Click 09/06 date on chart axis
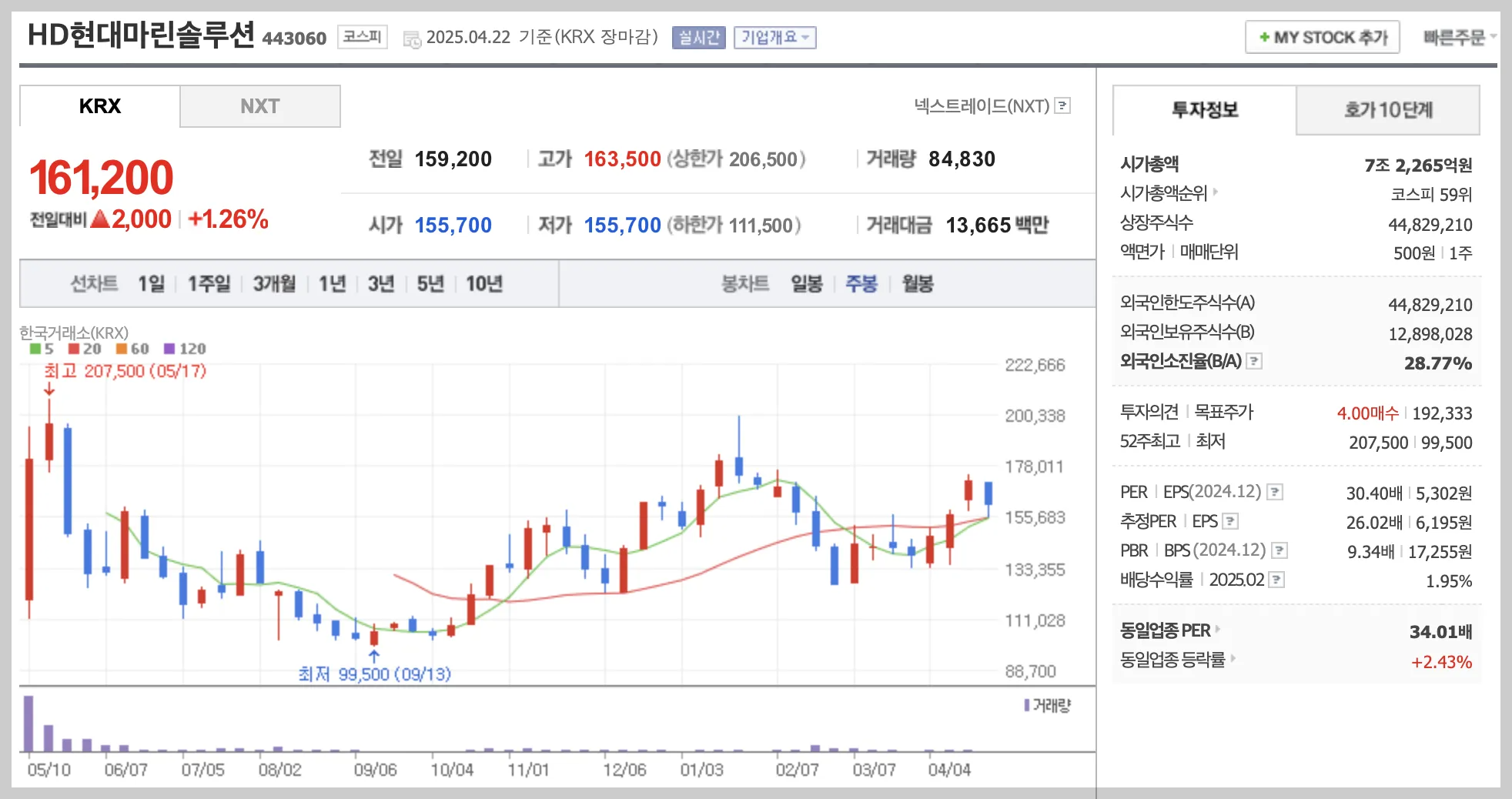Screen dimensions: 1512x799 (x=375, y=770)
